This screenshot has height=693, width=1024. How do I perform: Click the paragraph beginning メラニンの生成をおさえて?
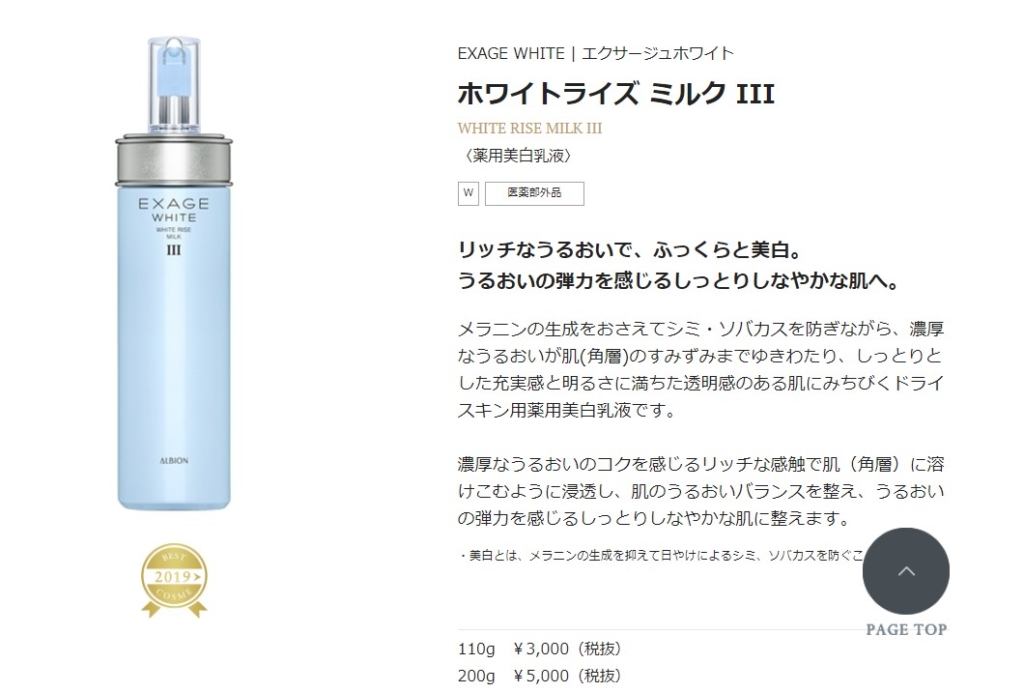701,369
